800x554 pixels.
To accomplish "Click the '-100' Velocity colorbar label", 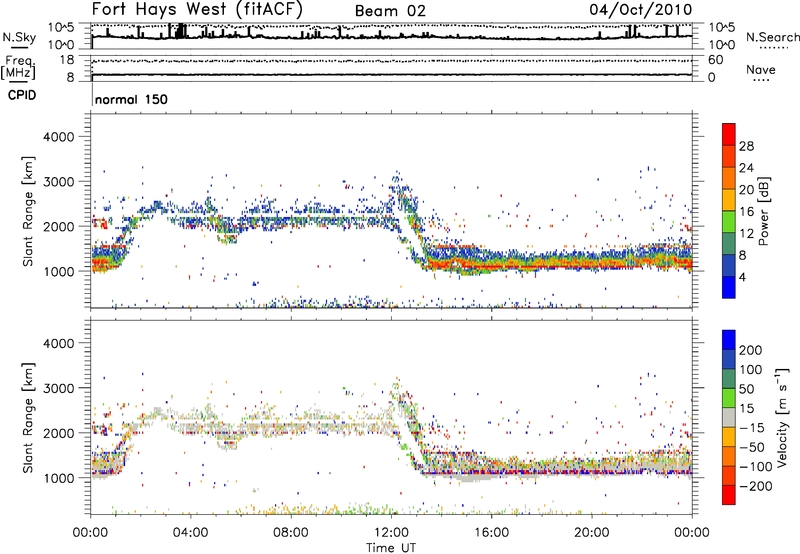I will point(756,467).
